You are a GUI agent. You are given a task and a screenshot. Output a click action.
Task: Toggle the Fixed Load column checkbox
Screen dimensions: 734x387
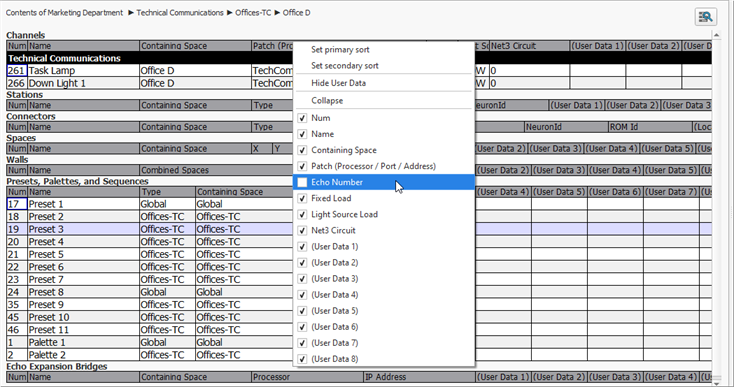click(x=302, y=198)
